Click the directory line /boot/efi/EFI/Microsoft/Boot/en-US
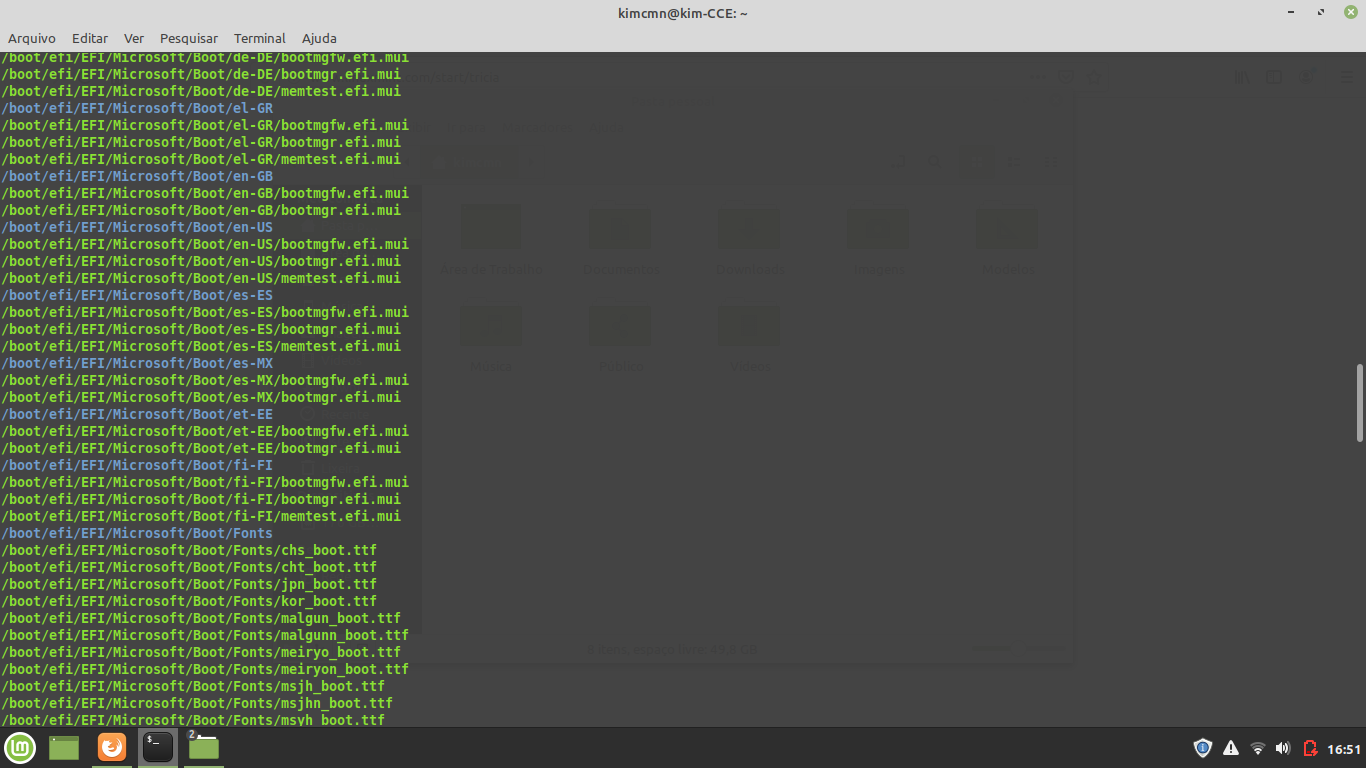The width and height of the screenshot is (1366, 768). (x=137, y=227)
